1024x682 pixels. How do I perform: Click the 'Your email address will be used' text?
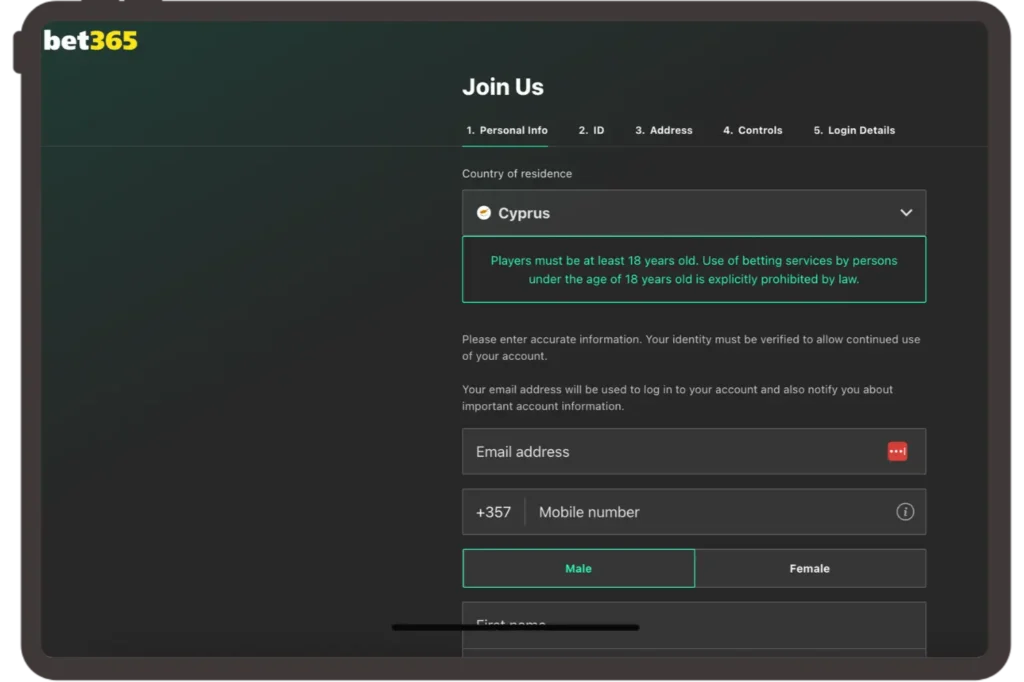pyautogui.click(x=677, y=398)
